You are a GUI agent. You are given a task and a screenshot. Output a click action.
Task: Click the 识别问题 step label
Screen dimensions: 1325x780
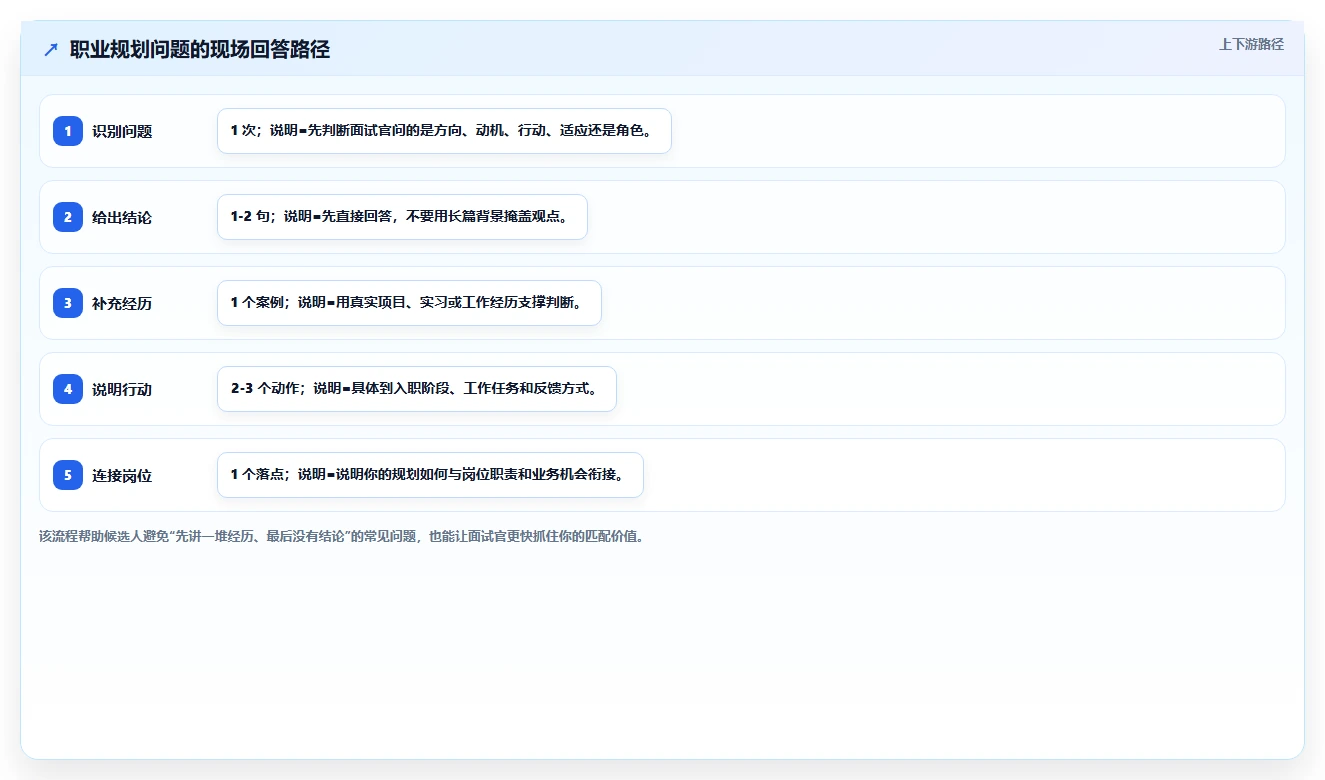pyautogui.click(x=122, y=131)
